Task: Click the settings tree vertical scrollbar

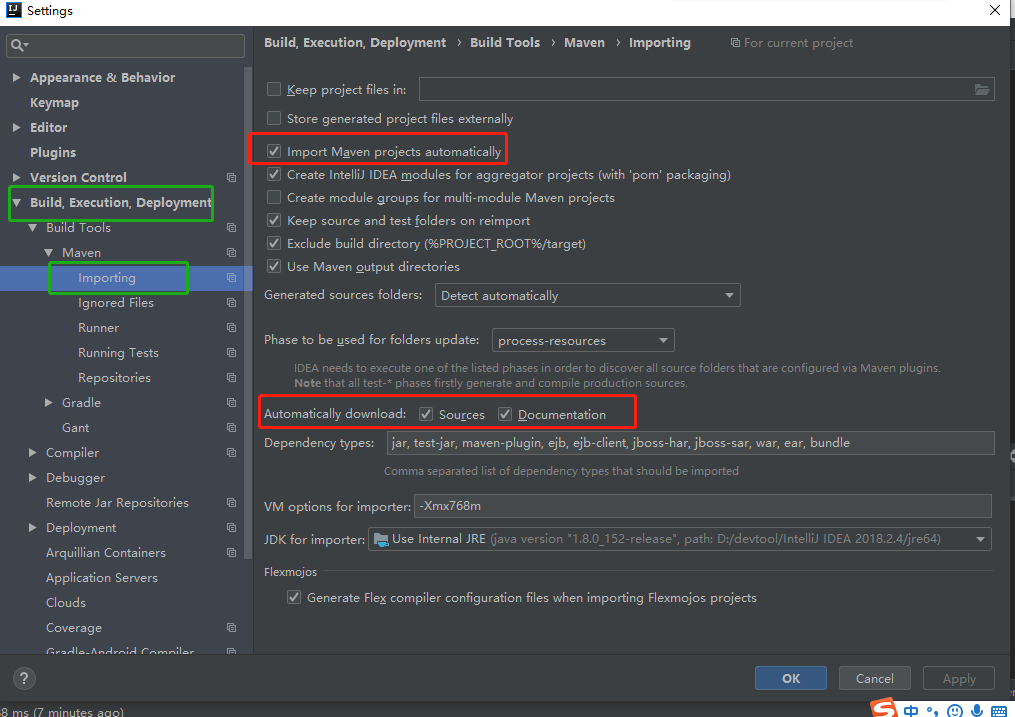Action: click(x=248, y=313)
